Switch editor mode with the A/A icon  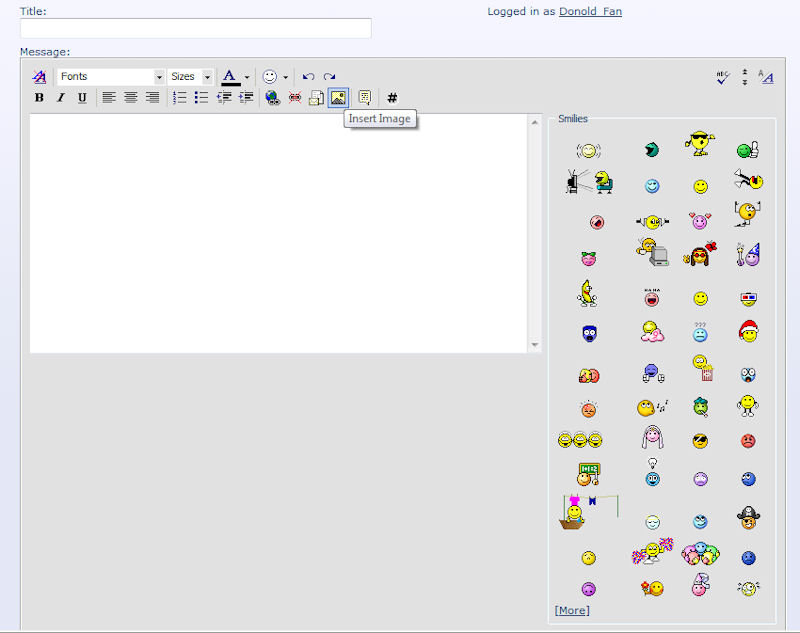click(766, 77)
